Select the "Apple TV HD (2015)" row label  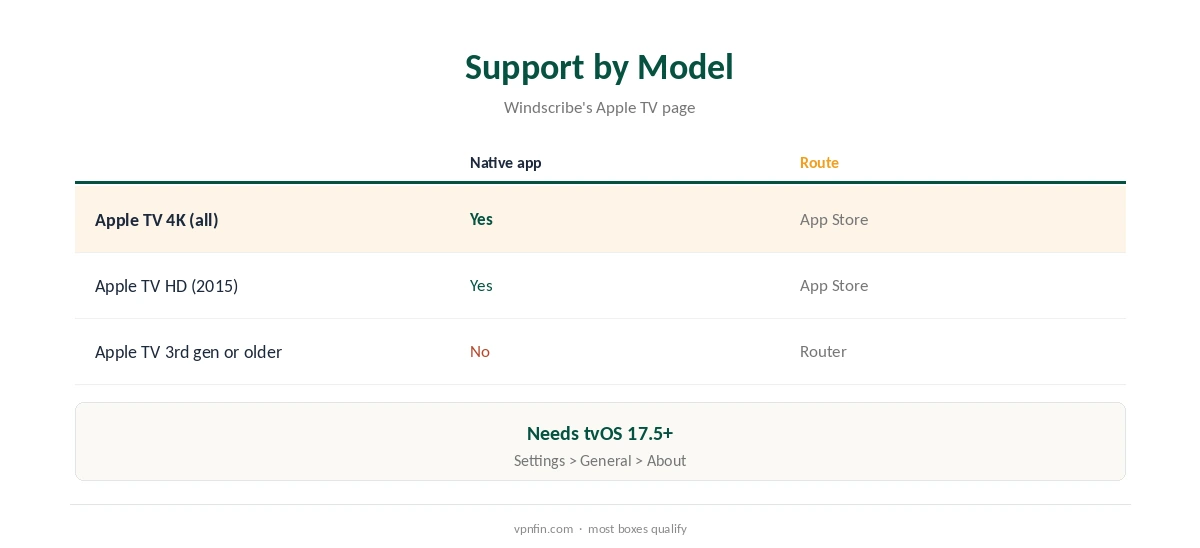[x=166, y=286]
